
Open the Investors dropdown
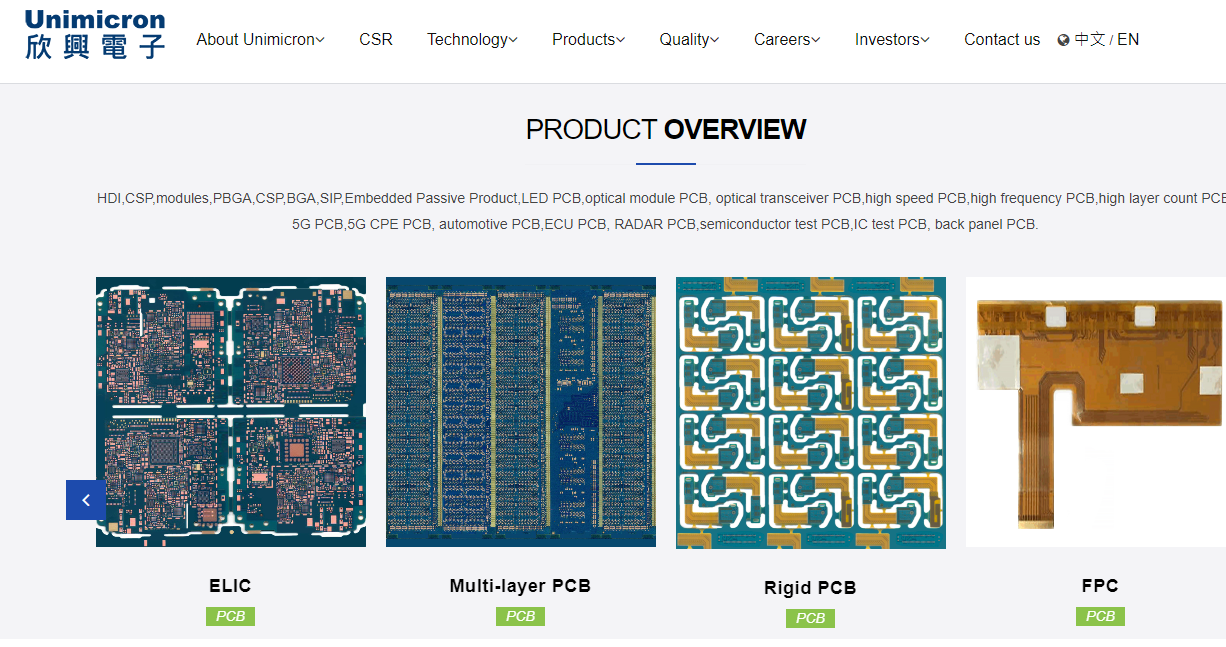(892, 40)
